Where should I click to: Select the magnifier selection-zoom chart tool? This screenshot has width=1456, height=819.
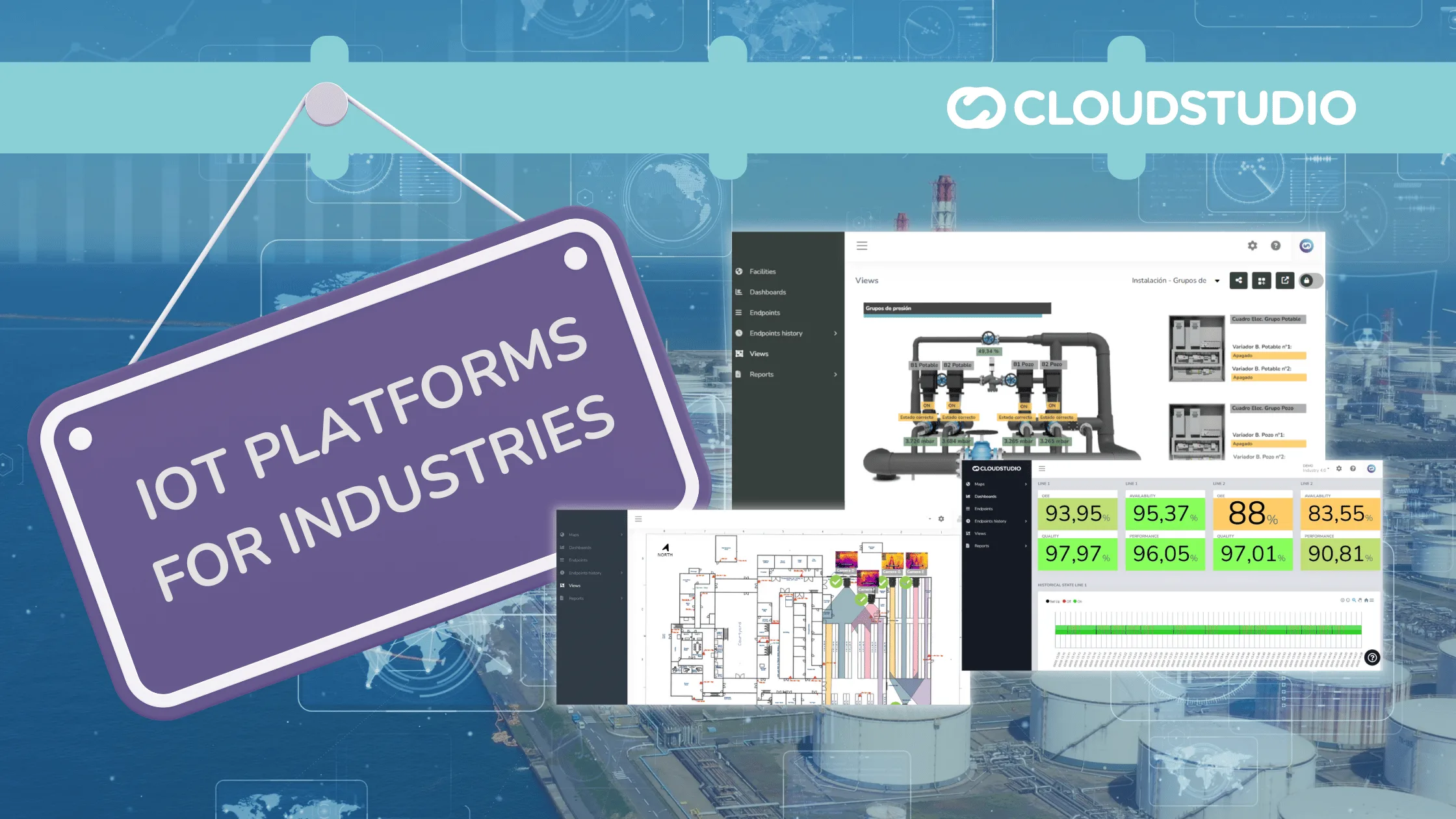[1354, 600]
